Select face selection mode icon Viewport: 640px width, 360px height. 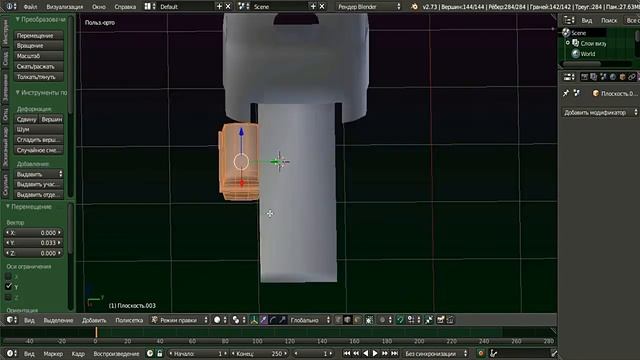(357, 320)
